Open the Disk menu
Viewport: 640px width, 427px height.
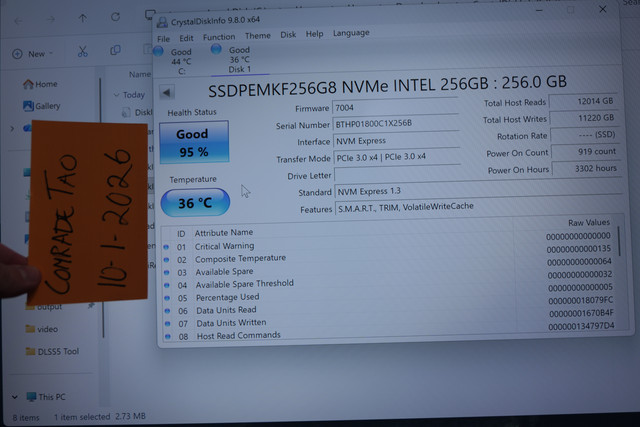click(288, 35)
